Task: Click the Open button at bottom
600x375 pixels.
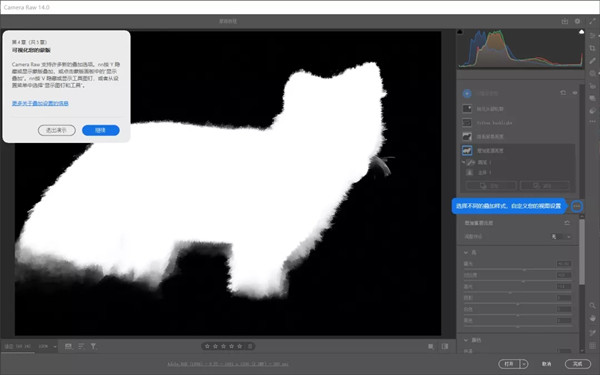Action: coord(509,364)
